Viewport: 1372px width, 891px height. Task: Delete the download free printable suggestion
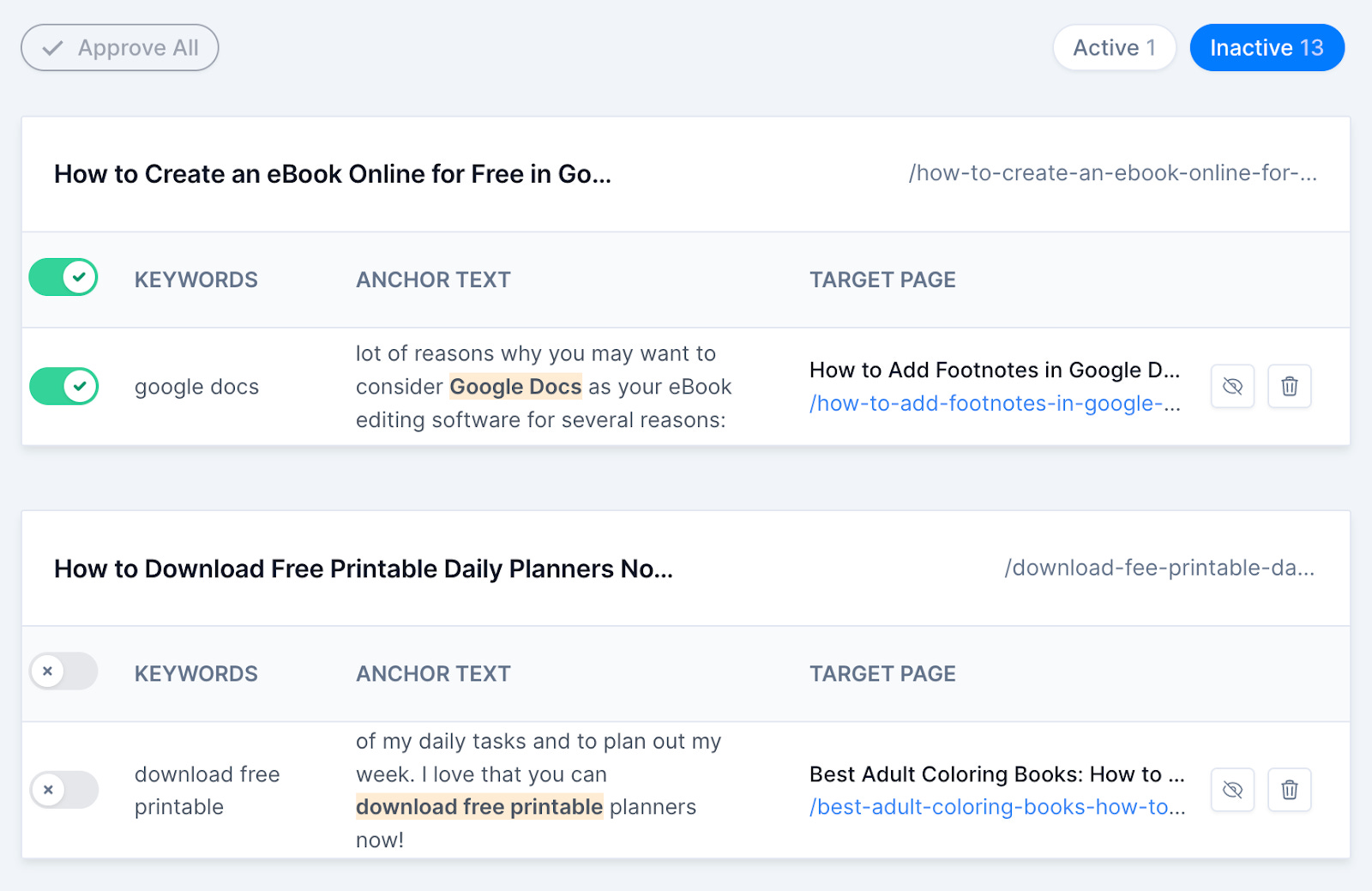coord(1289,790)
